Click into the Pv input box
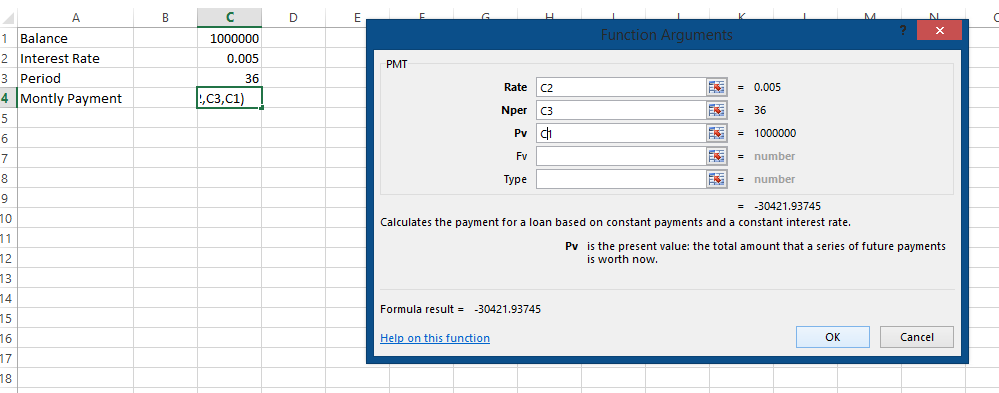This screenshot has width=999, height=393. (x=621, y=133)
